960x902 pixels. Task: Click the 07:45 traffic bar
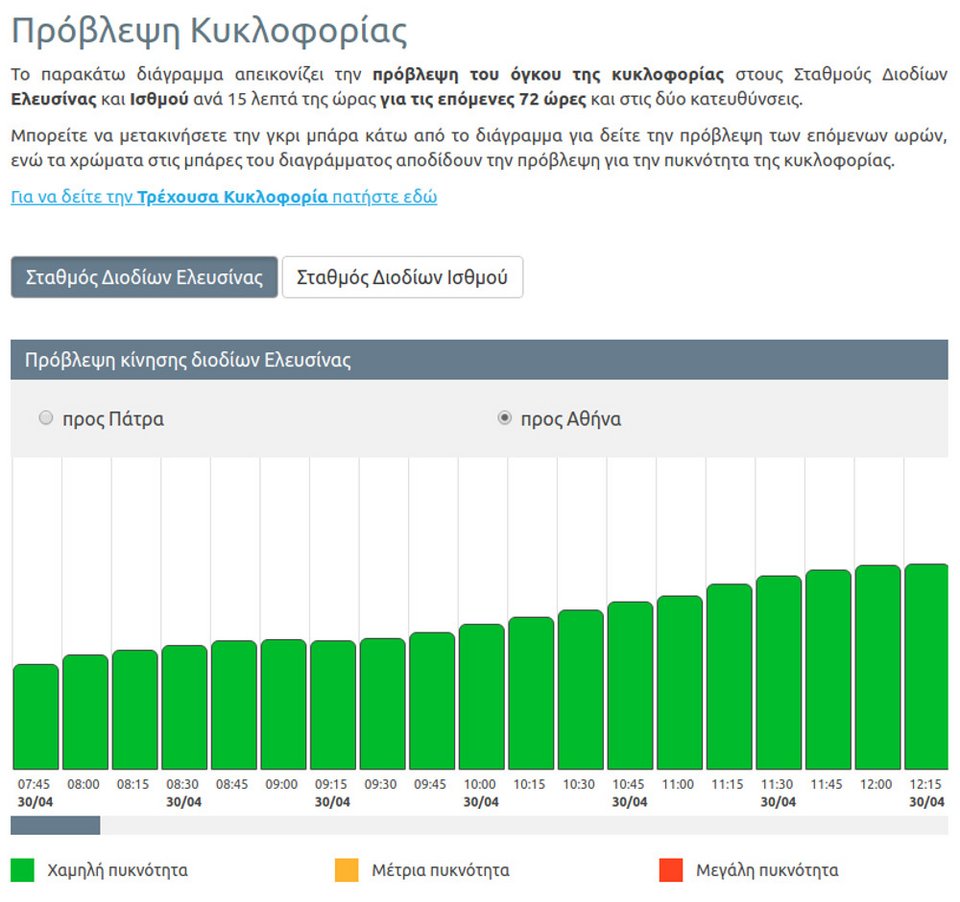tap(36, 716)
